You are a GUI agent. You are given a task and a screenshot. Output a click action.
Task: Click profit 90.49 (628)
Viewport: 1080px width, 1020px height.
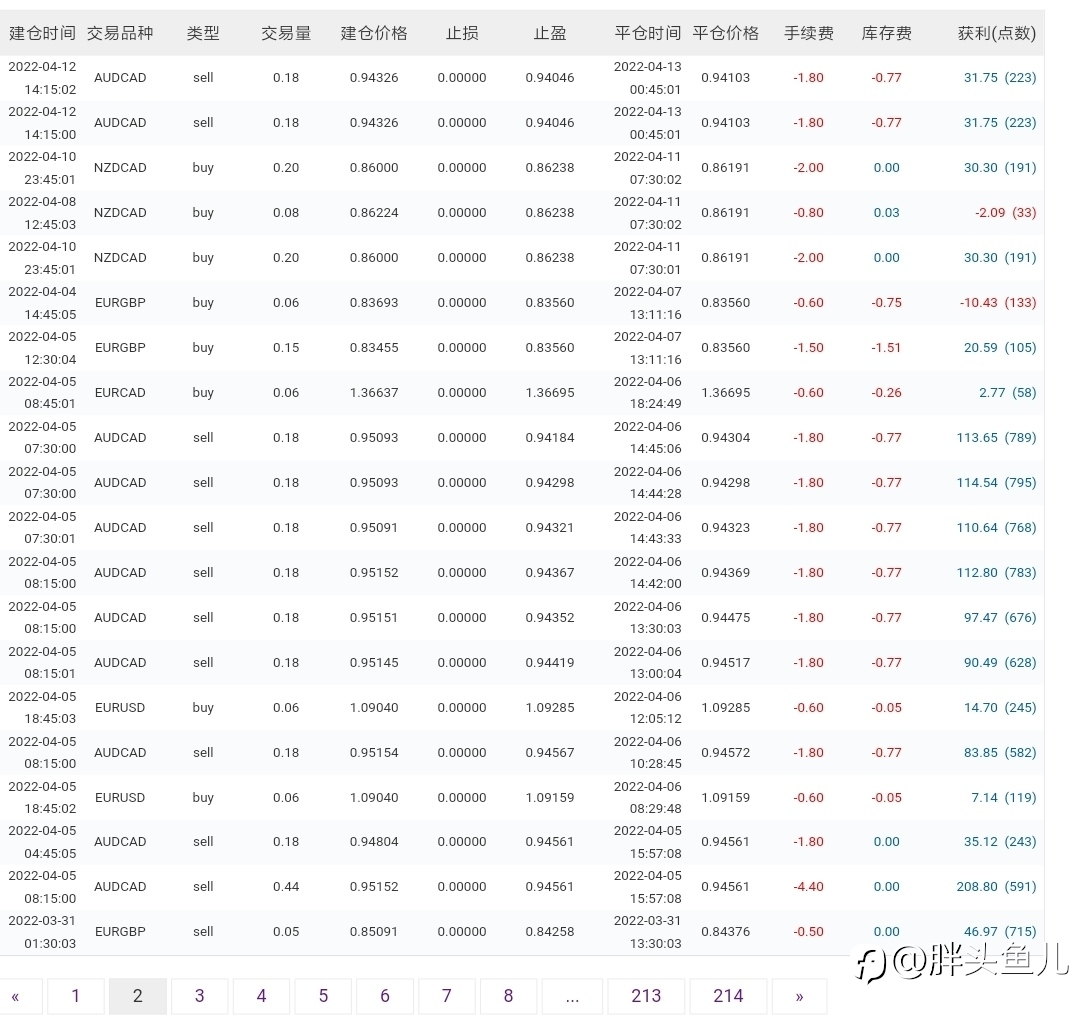(x=1000, y=663)
